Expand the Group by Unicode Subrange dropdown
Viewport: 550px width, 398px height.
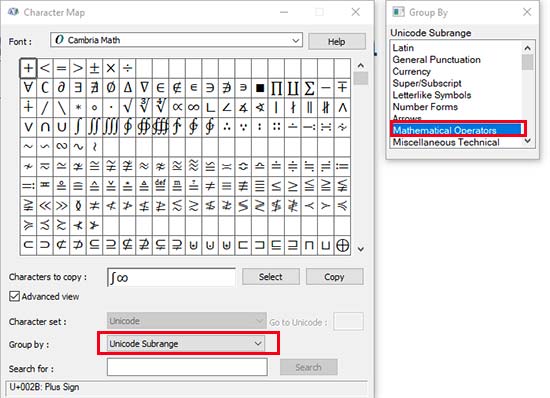pos(186,344)
